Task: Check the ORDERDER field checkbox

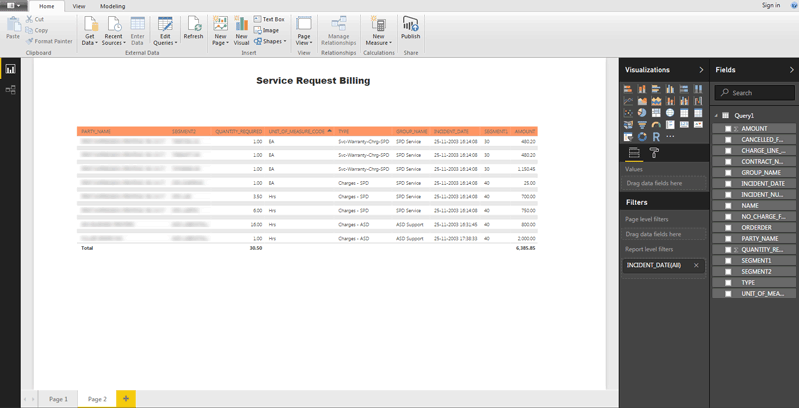Action: coord(728,228)
